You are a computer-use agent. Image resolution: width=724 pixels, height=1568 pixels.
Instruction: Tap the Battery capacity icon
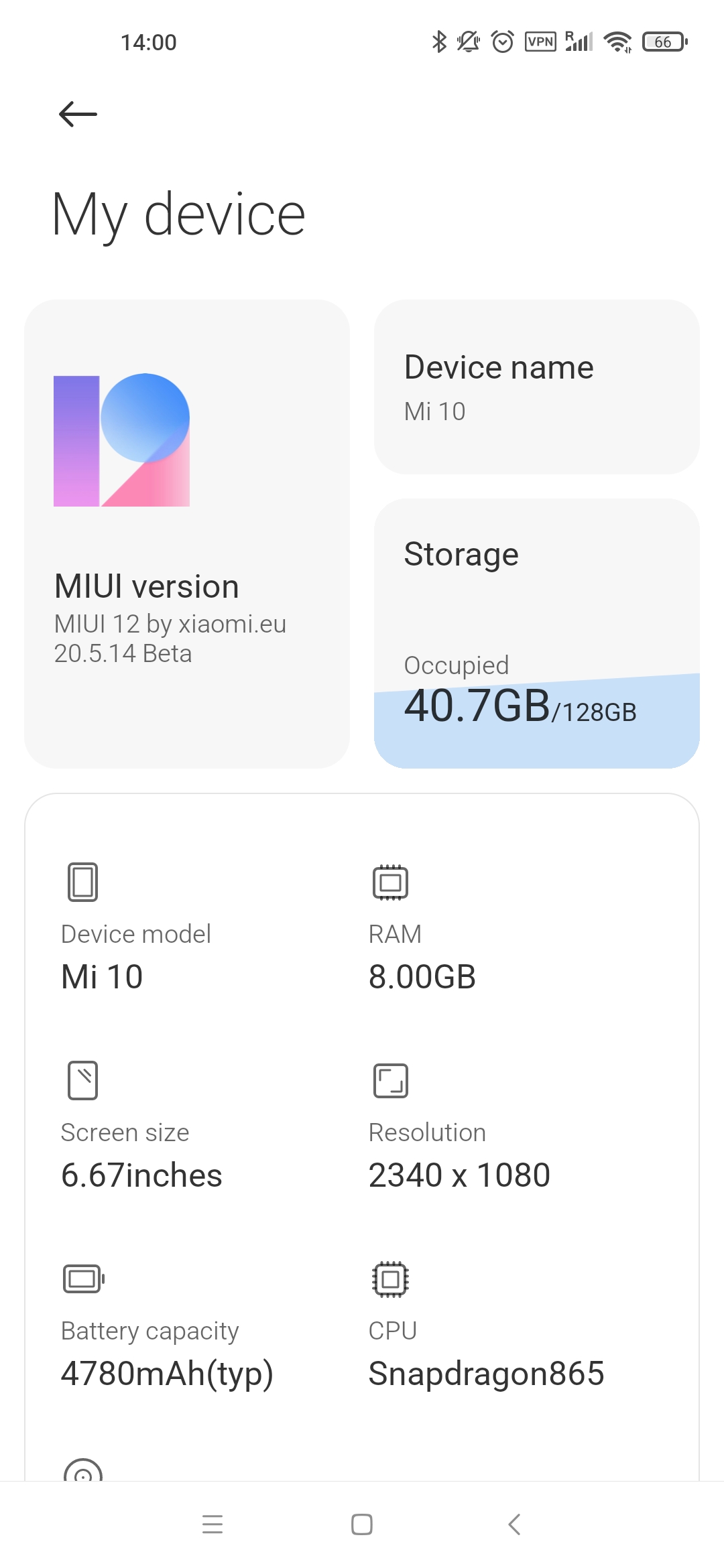pyautogui.click(x=83, y=1279)
